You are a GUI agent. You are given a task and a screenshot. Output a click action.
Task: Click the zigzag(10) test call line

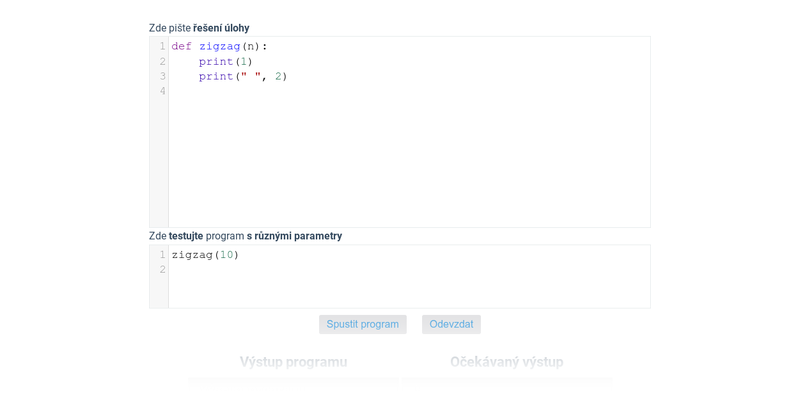[x=205, y=255]
